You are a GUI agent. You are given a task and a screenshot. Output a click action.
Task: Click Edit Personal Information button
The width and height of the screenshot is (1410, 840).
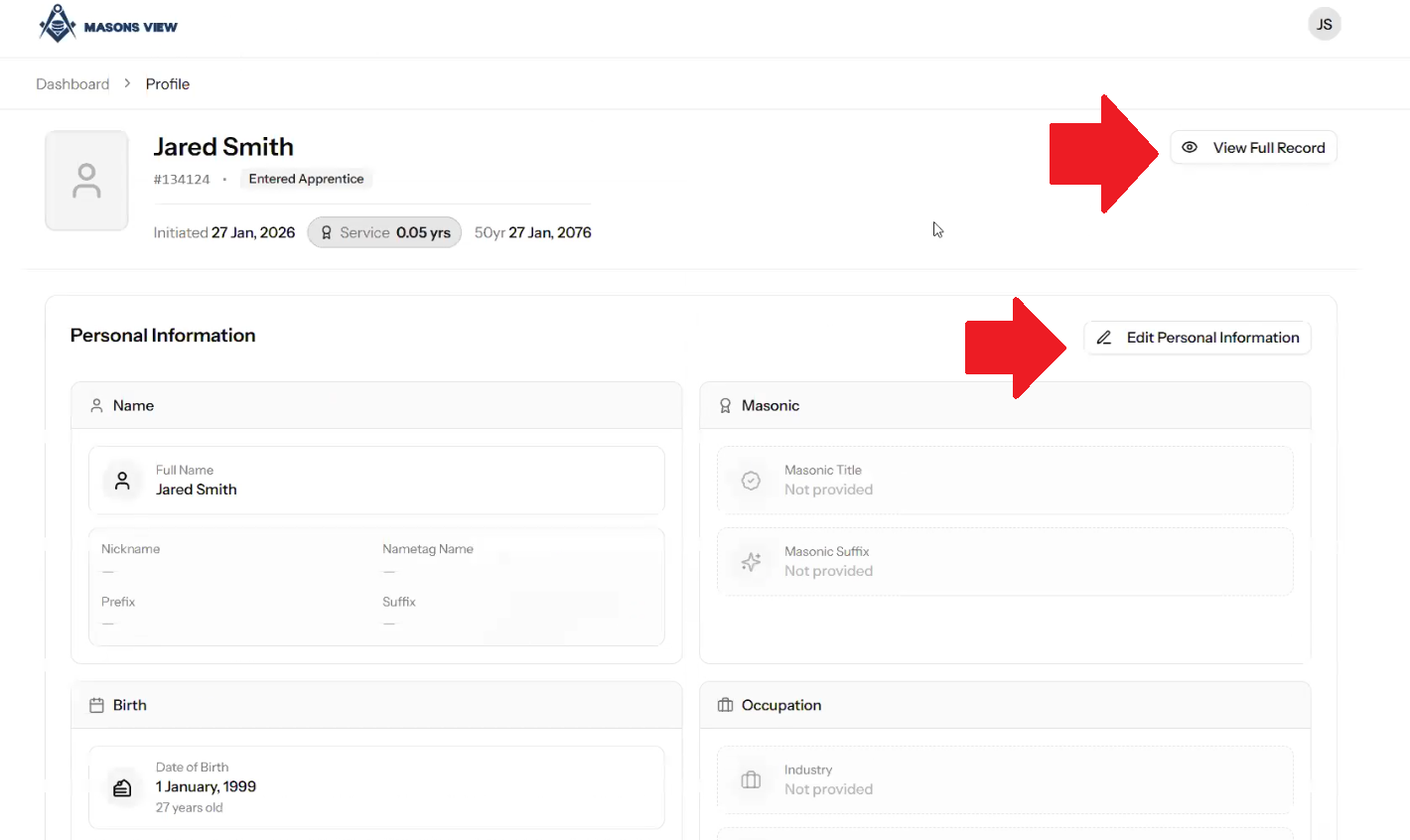(1198, 338)
